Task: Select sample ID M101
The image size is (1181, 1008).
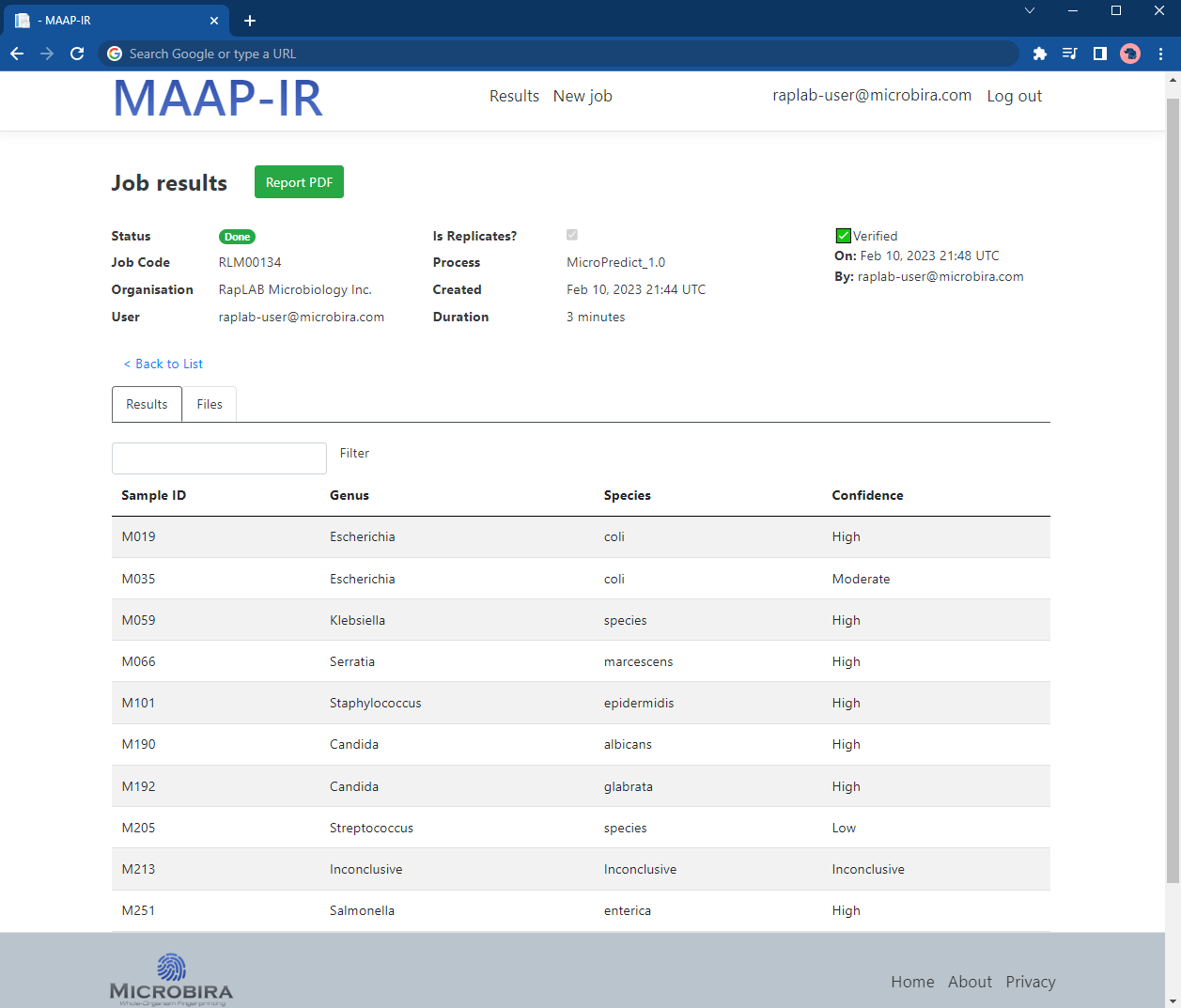Action: (139, 703)
